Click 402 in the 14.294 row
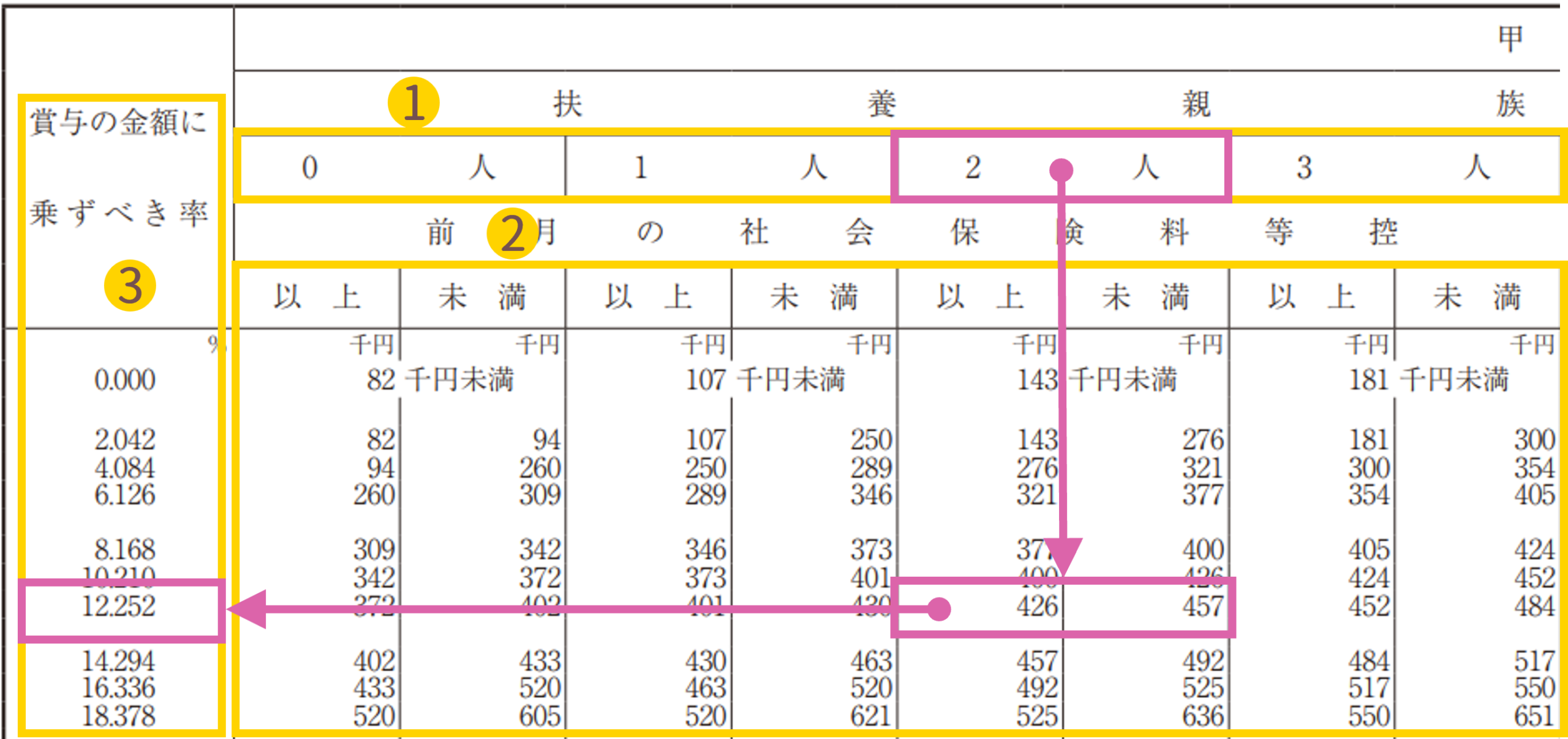Screen dimensions: 1568x739 (x=374, y=661)
